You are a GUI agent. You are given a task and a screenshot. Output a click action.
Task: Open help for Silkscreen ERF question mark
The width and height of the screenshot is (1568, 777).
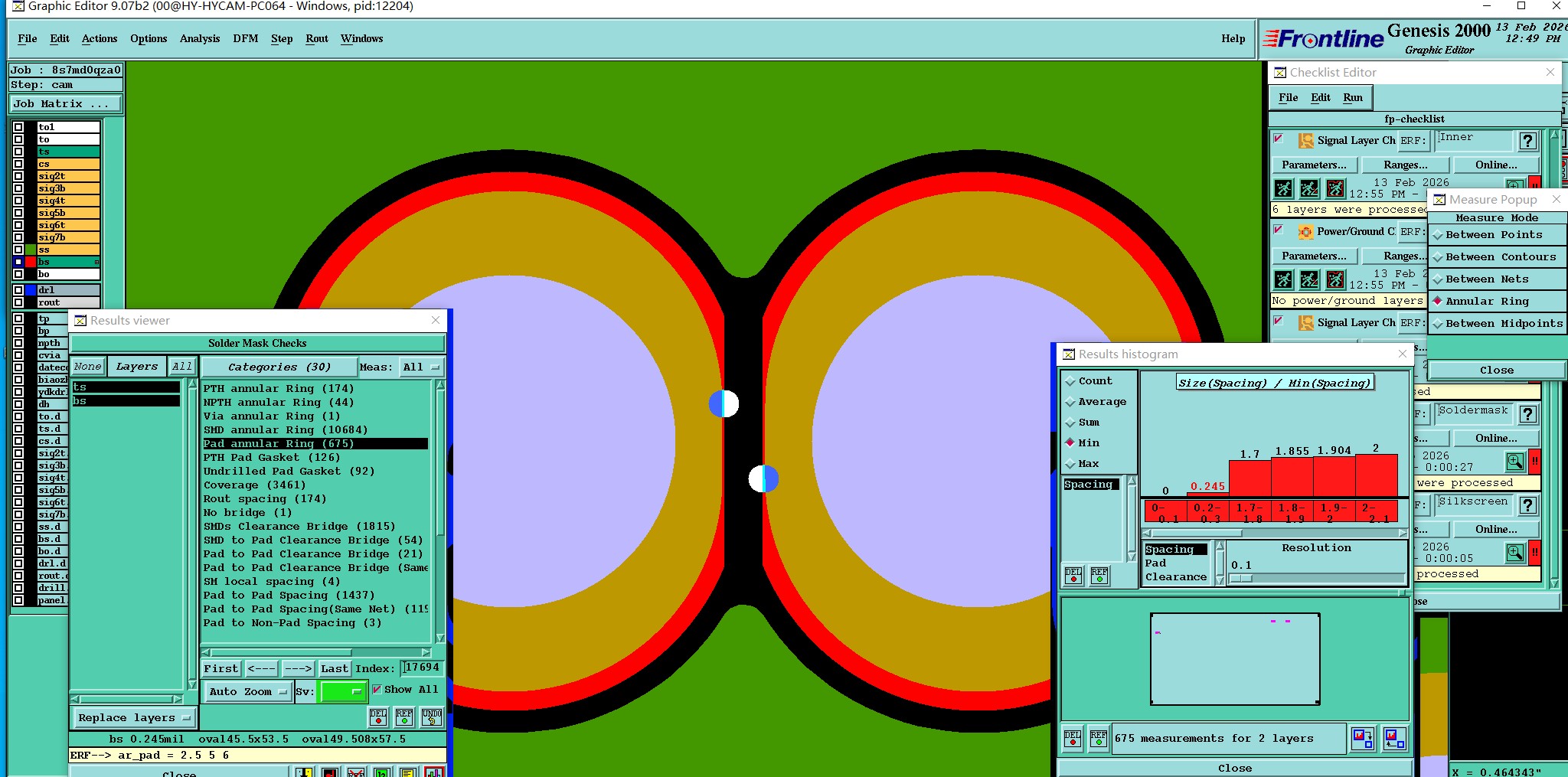[1528, 505]
